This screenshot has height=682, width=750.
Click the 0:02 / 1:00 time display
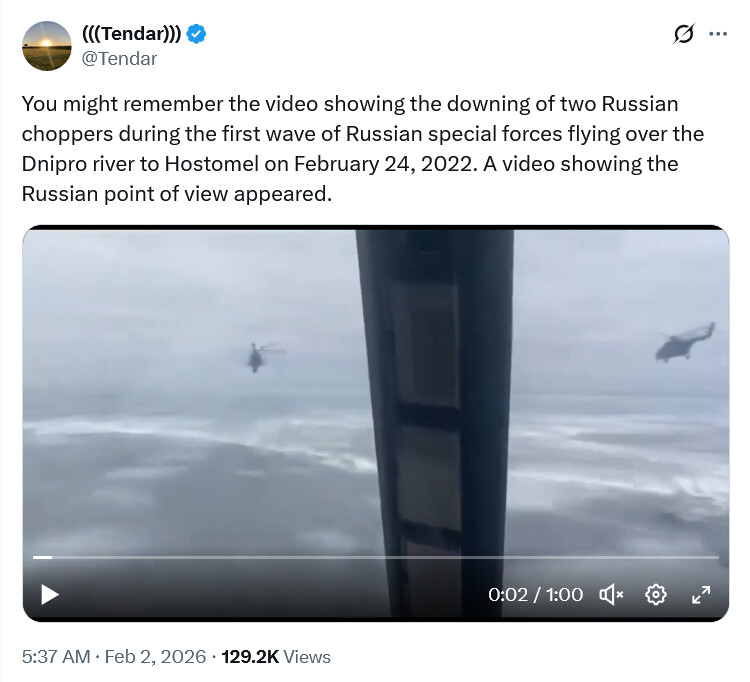pos(535,595)
